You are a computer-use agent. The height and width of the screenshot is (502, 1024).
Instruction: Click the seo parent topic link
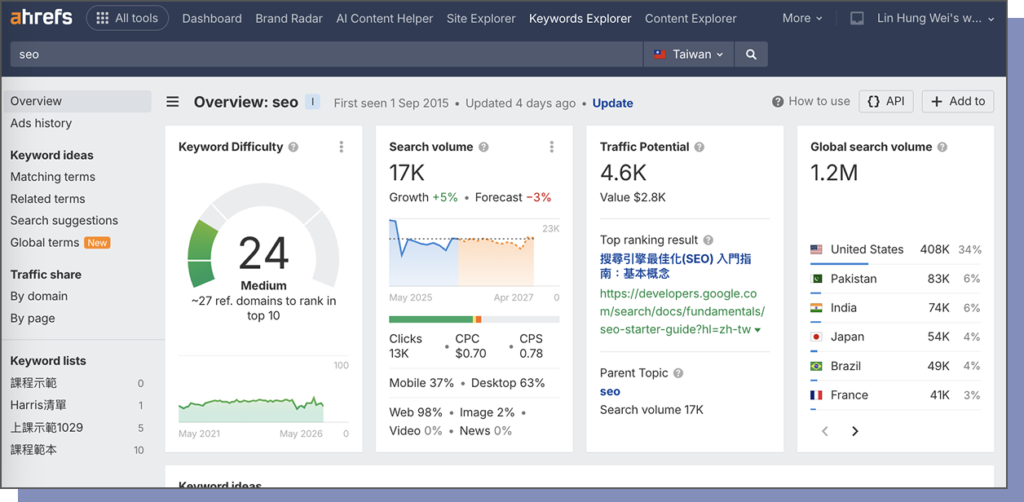click(x=610, y=392)
